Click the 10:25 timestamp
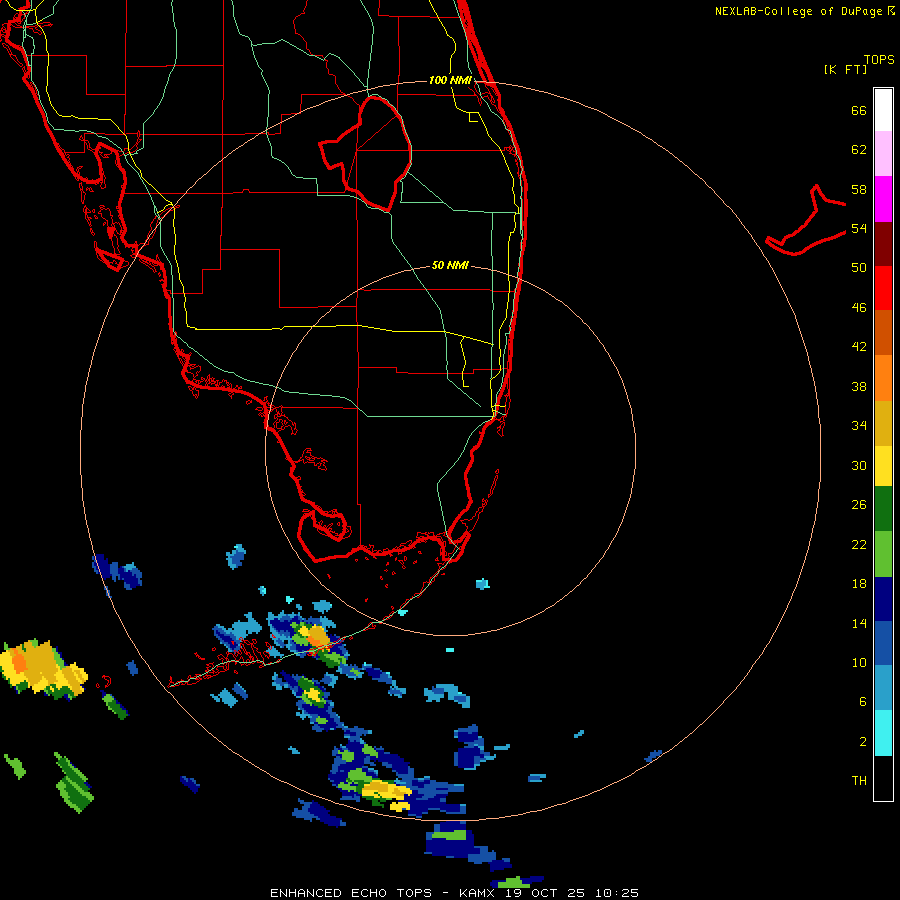Screen dimensions: 900x900 click(617, 893)
